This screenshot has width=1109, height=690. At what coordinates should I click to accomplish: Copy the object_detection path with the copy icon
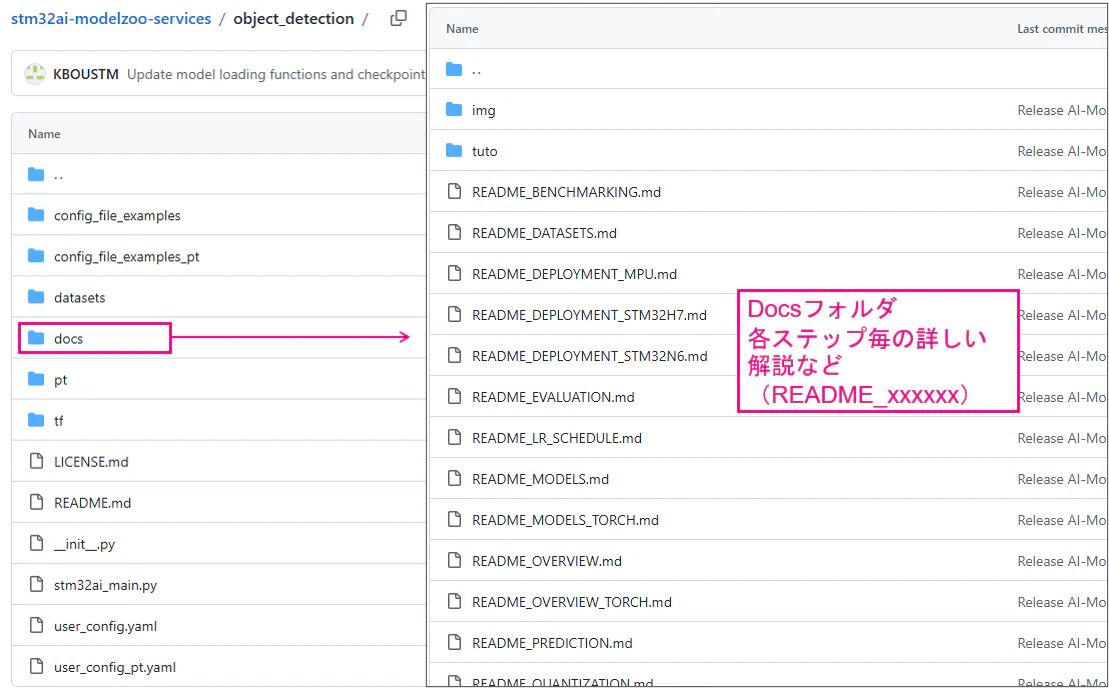pyautogui.click(x=398, y=18)
